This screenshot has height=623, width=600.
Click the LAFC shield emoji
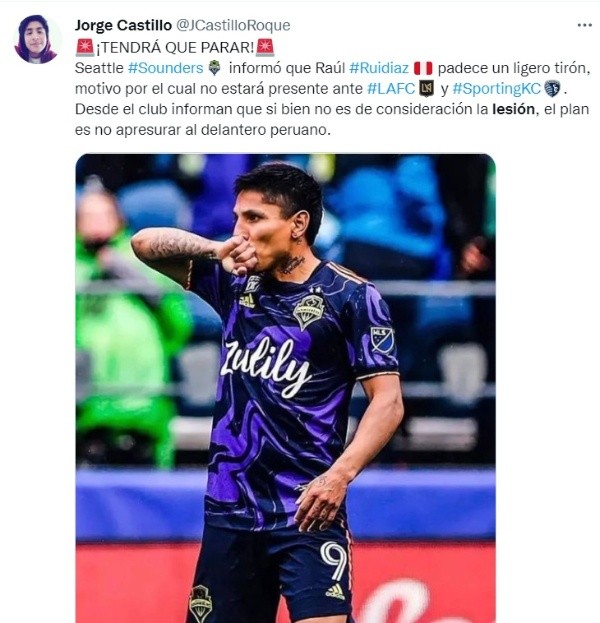click(x=426, y=89)
